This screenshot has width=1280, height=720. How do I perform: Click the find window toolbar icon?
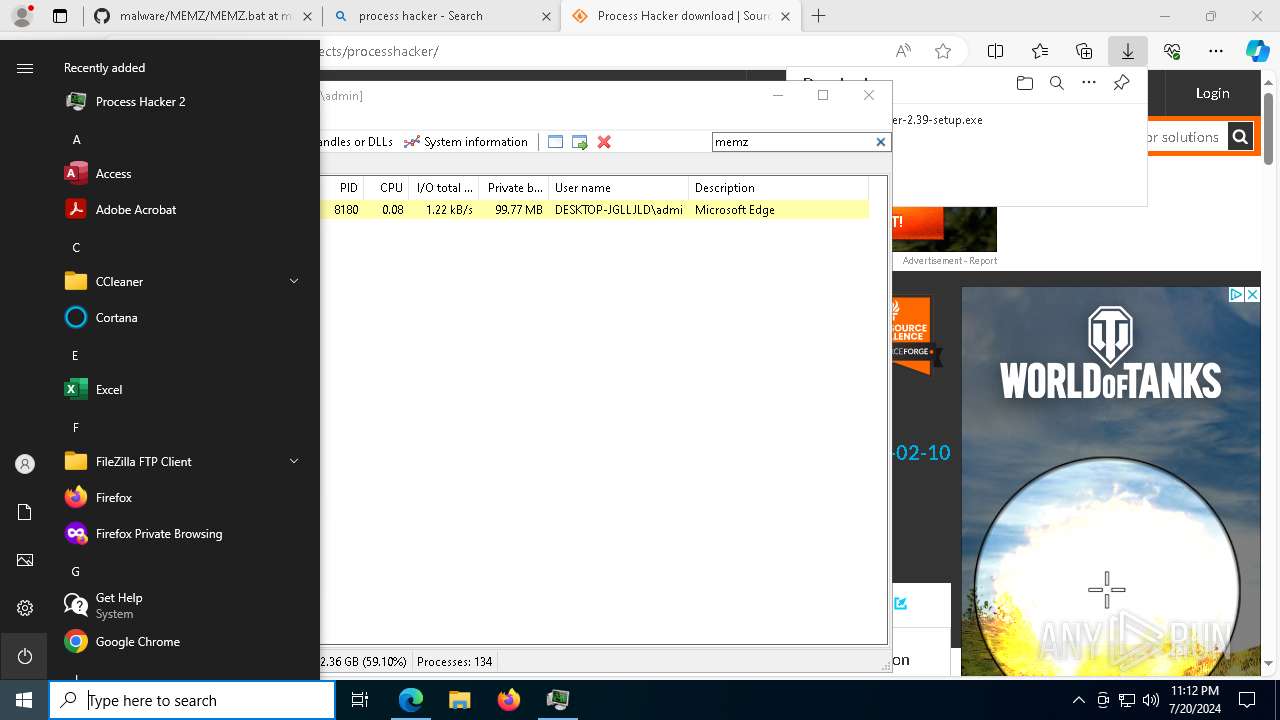tap(555, 142)
